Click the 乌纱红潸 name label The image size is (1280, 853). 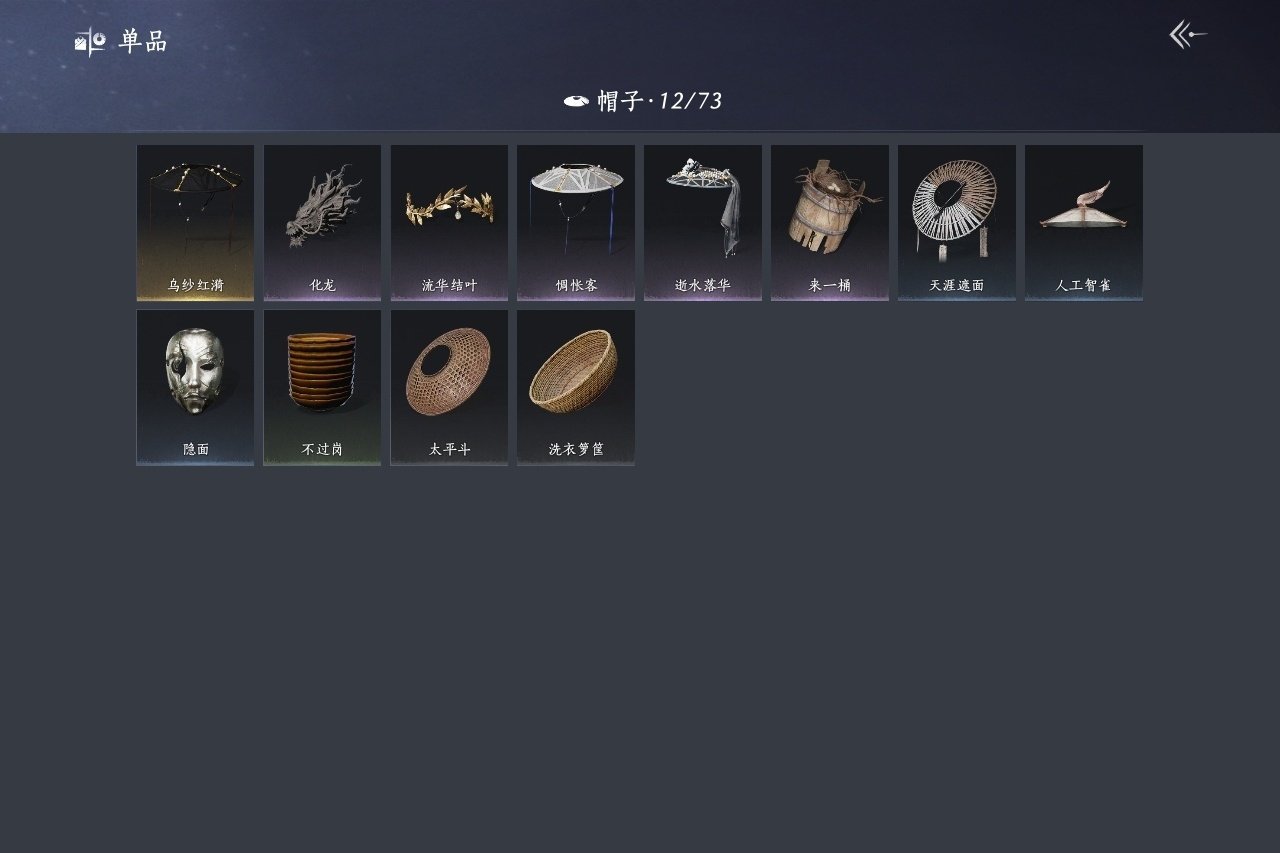pyautogui.click(x=195, y=285)
